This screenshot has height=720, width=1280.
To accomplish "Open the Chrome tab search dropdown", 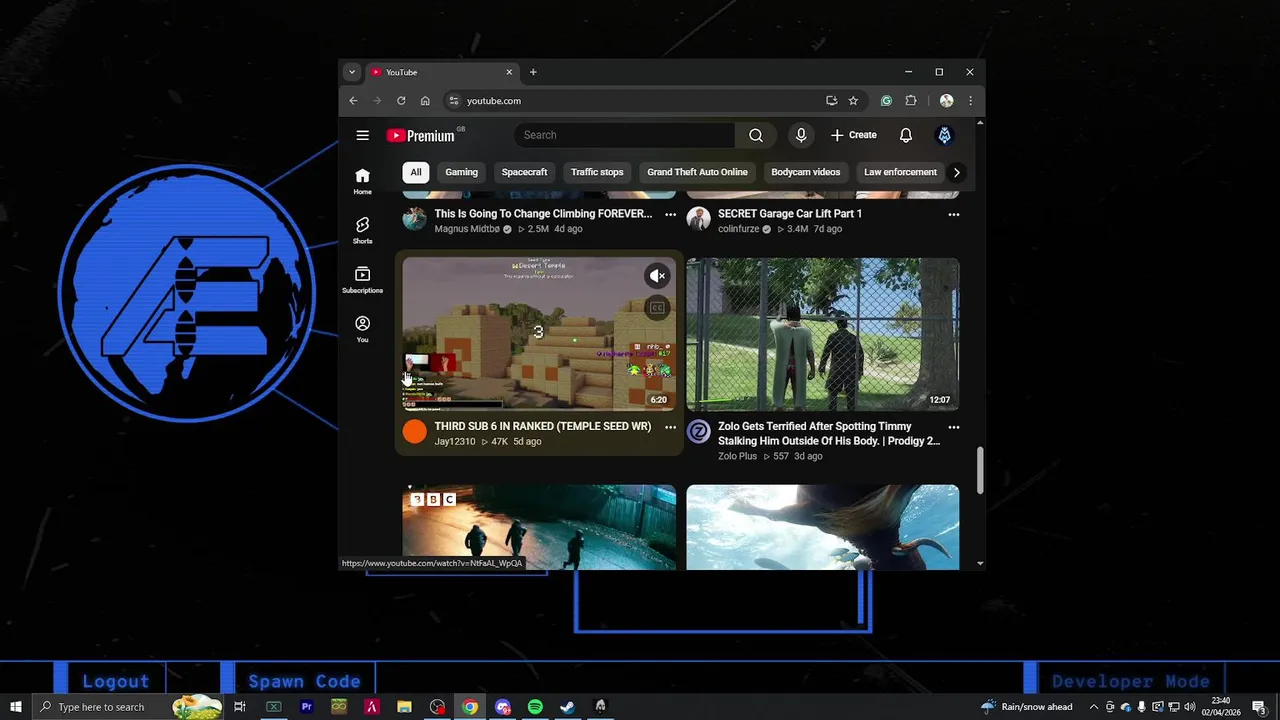I will [351, 72].
